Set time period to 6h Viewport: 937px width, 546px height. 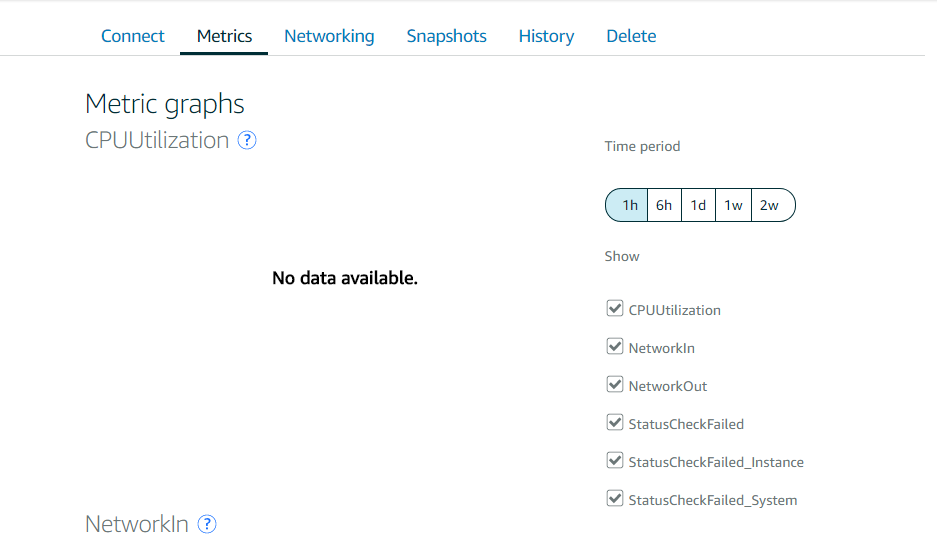click(664, 205)
